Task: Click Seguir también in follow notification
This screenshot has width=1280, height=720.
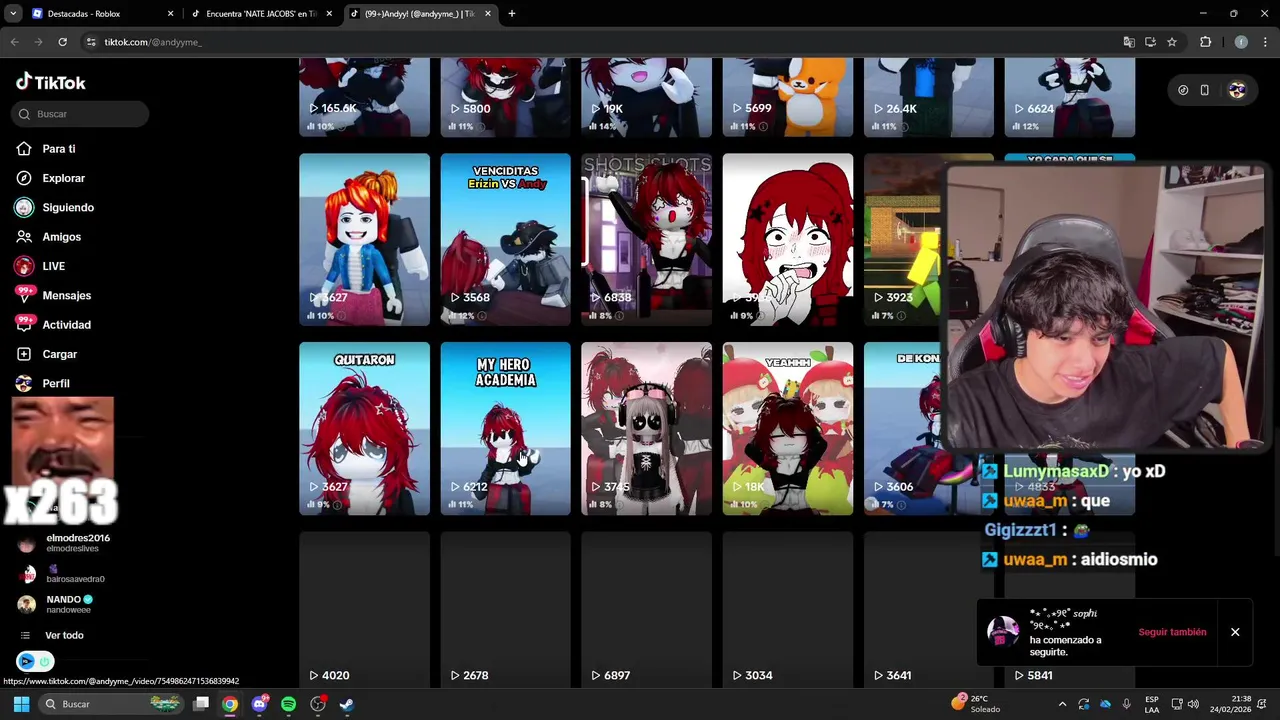Action: click(1172, 632)
